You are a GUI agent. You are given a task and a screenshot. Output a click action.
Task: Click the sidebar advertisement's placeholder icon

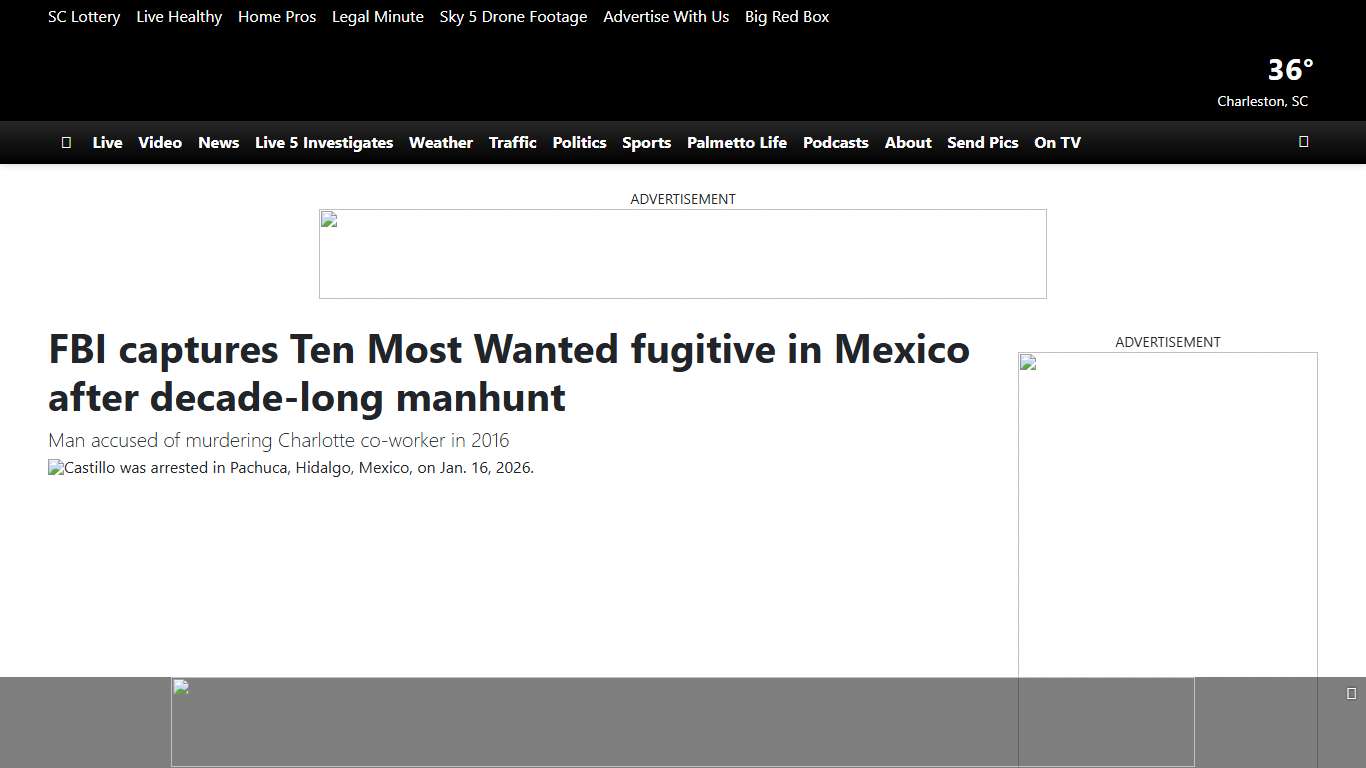1026,363
